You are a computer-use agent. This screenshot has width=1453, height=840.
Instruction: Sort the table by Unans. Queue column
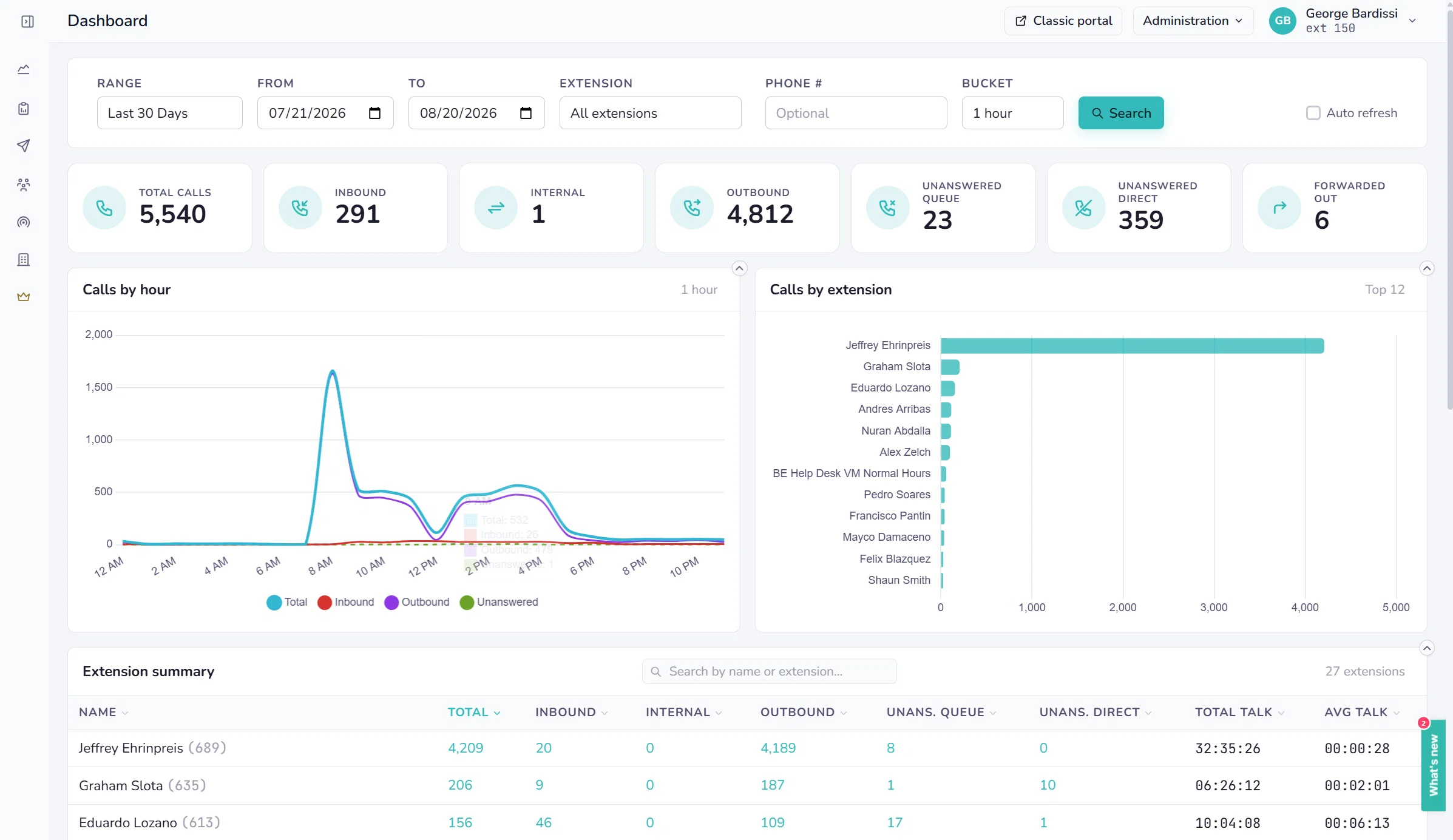[941, 713]
